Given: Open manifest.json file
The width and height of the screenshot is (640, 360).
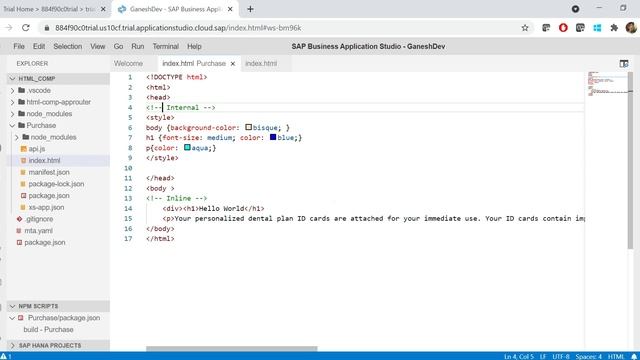Looking at the screenshot, I should (x=49, y=172).
